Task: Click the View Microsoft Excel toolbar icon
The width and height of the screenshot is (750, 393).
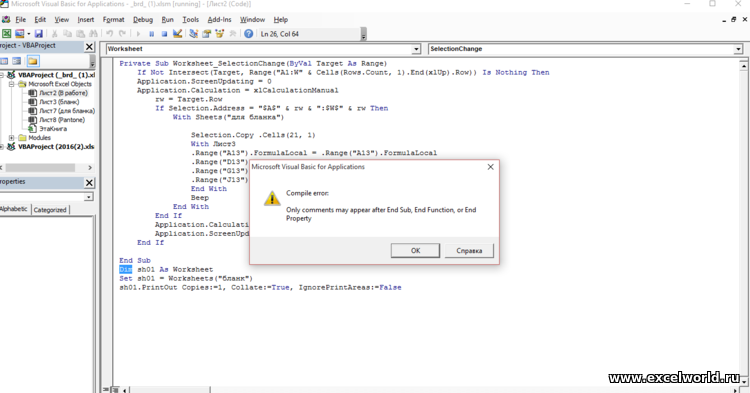Action: pyautogui.click(x=7, y=34)
